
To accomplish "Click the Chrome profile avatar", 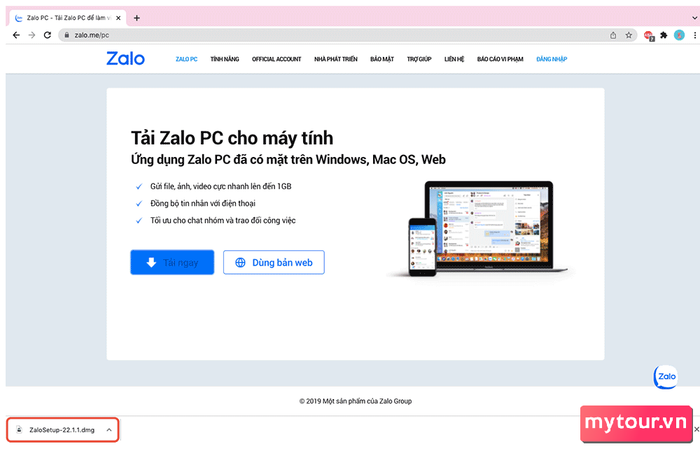I will [679, 35].
